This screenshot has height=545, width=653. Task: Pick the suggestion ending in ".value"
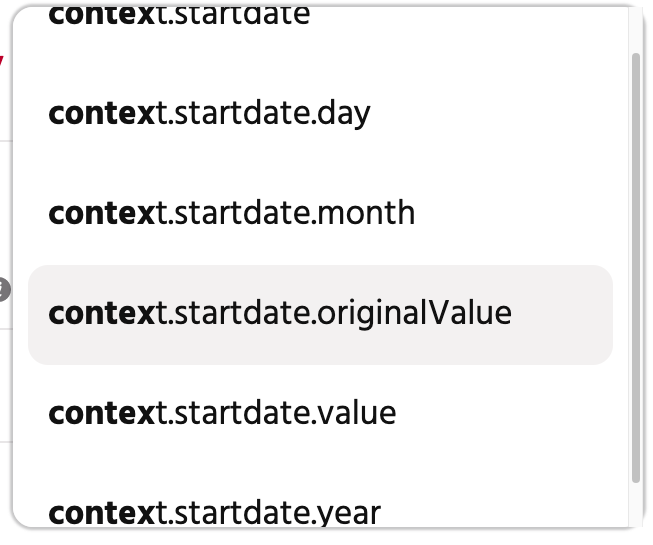click(x=222, y=413)
